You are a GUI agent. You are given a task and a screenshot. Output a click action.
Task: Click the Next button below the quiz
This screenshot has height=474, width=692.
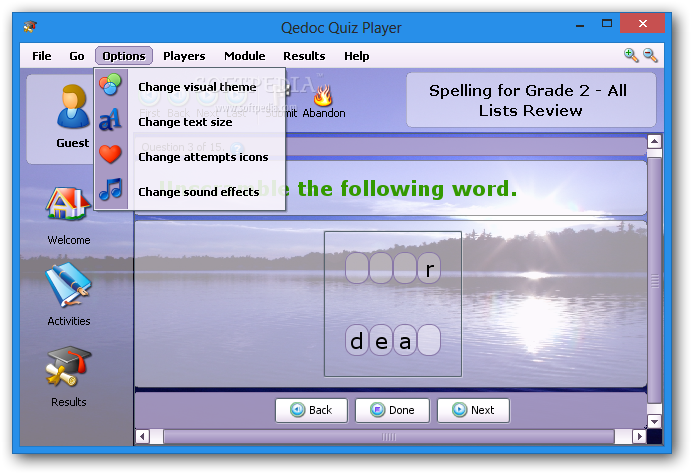(x=474, y=410)
